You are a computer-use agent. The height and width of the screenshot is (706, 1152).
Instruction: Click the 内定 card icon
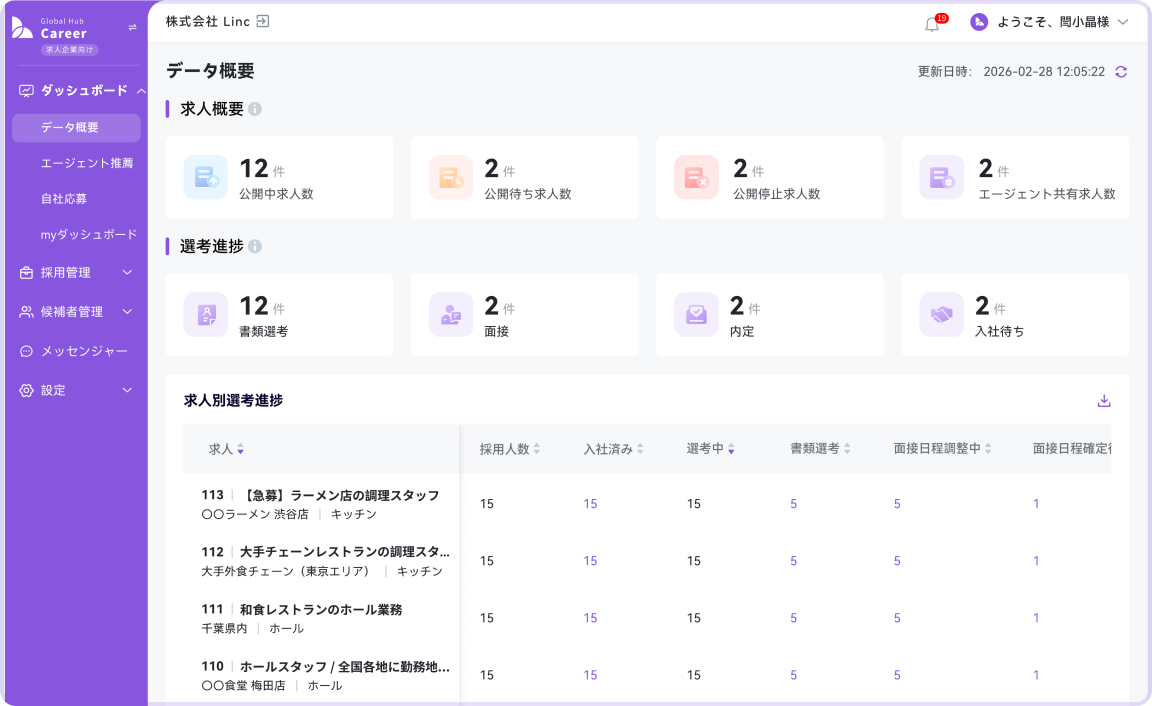tap(696, 314)
